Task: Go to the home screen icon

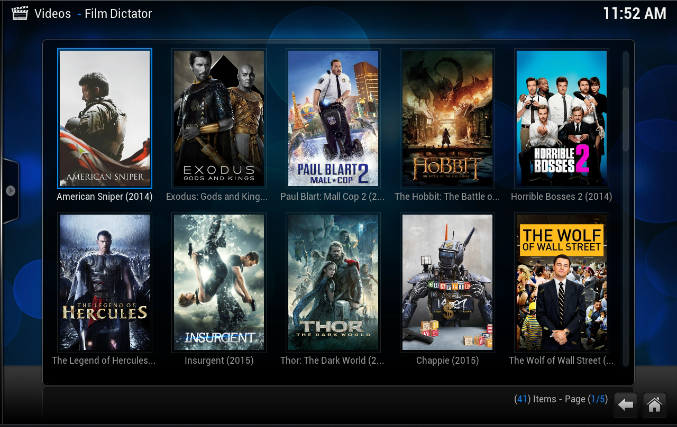Action: 654,405
